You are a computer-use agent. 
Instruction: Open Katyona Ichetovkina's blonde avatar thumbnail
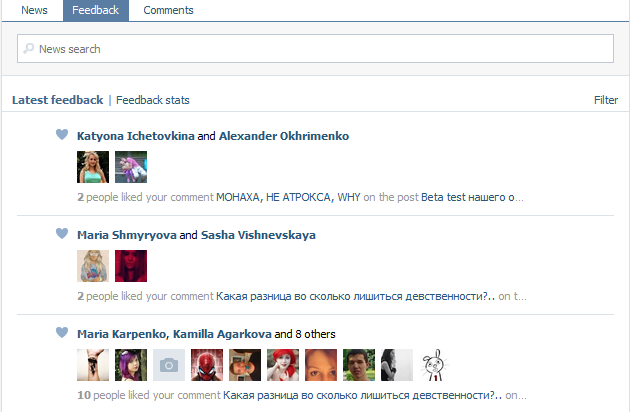pos(93,167)
